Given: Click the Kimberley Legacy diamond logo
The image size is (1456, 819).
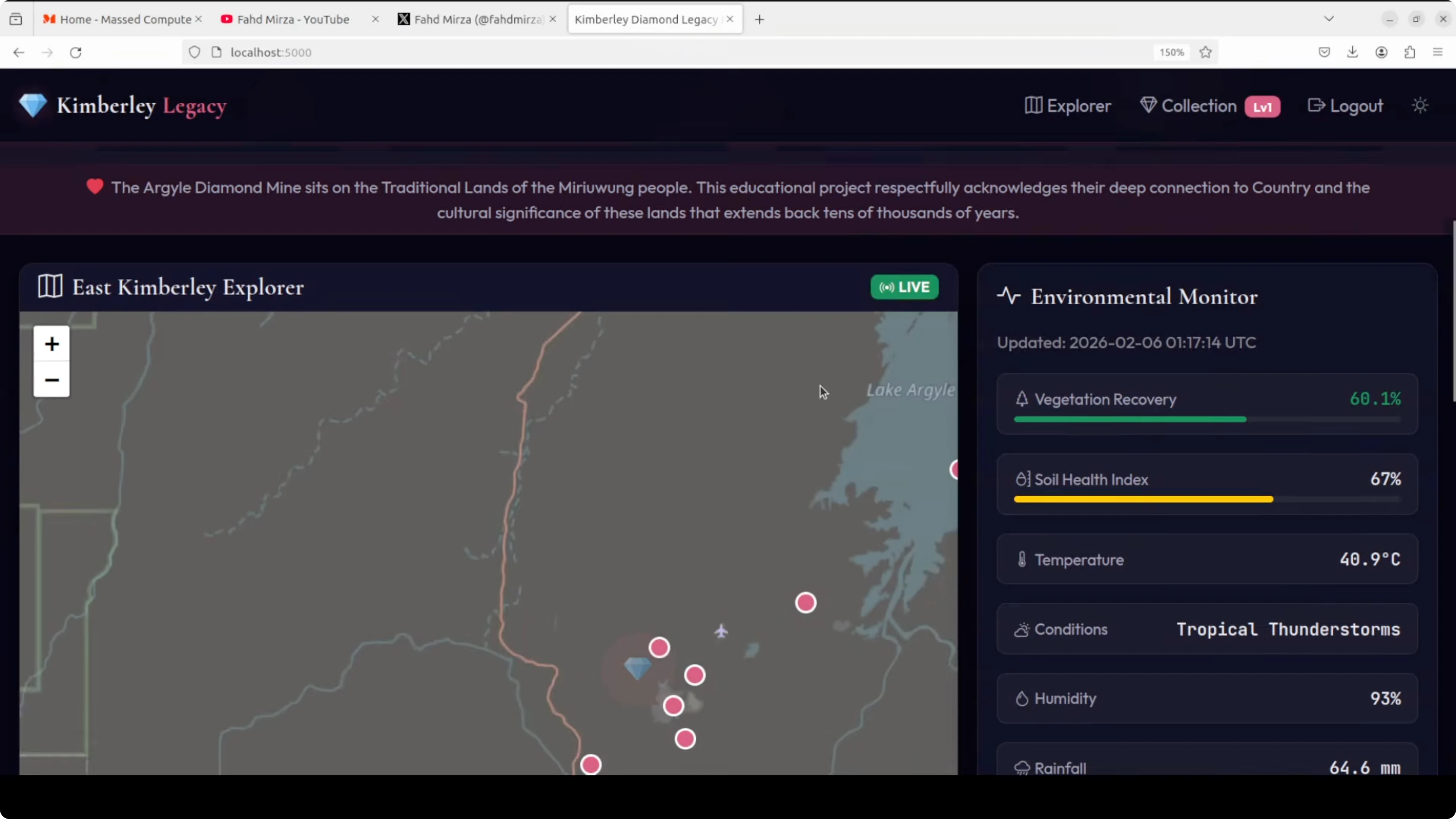Looking at the screenshot, I should coord(33,106).
